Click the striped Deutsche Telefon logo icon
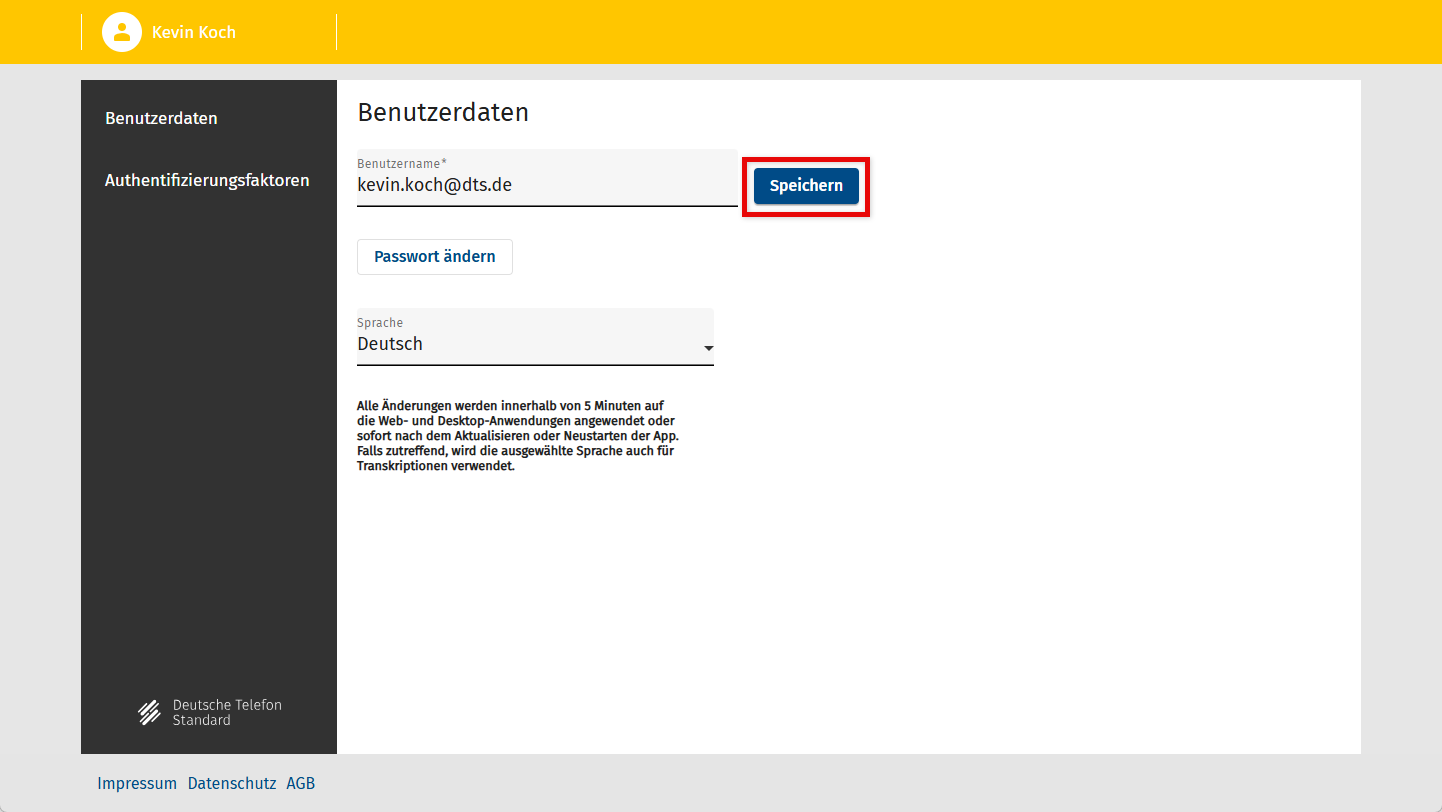The width and height of the screenshot is (1442, 812). tap(149, 712)
